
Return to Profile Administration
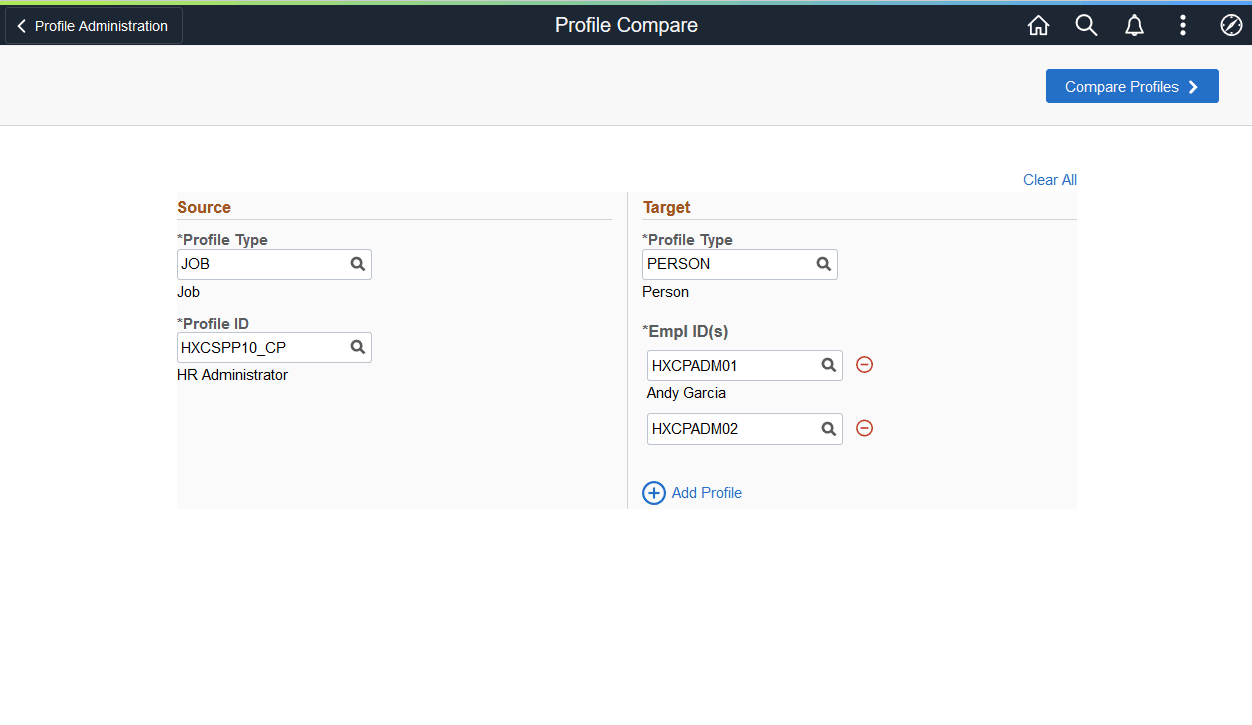(x=93, y=25)
